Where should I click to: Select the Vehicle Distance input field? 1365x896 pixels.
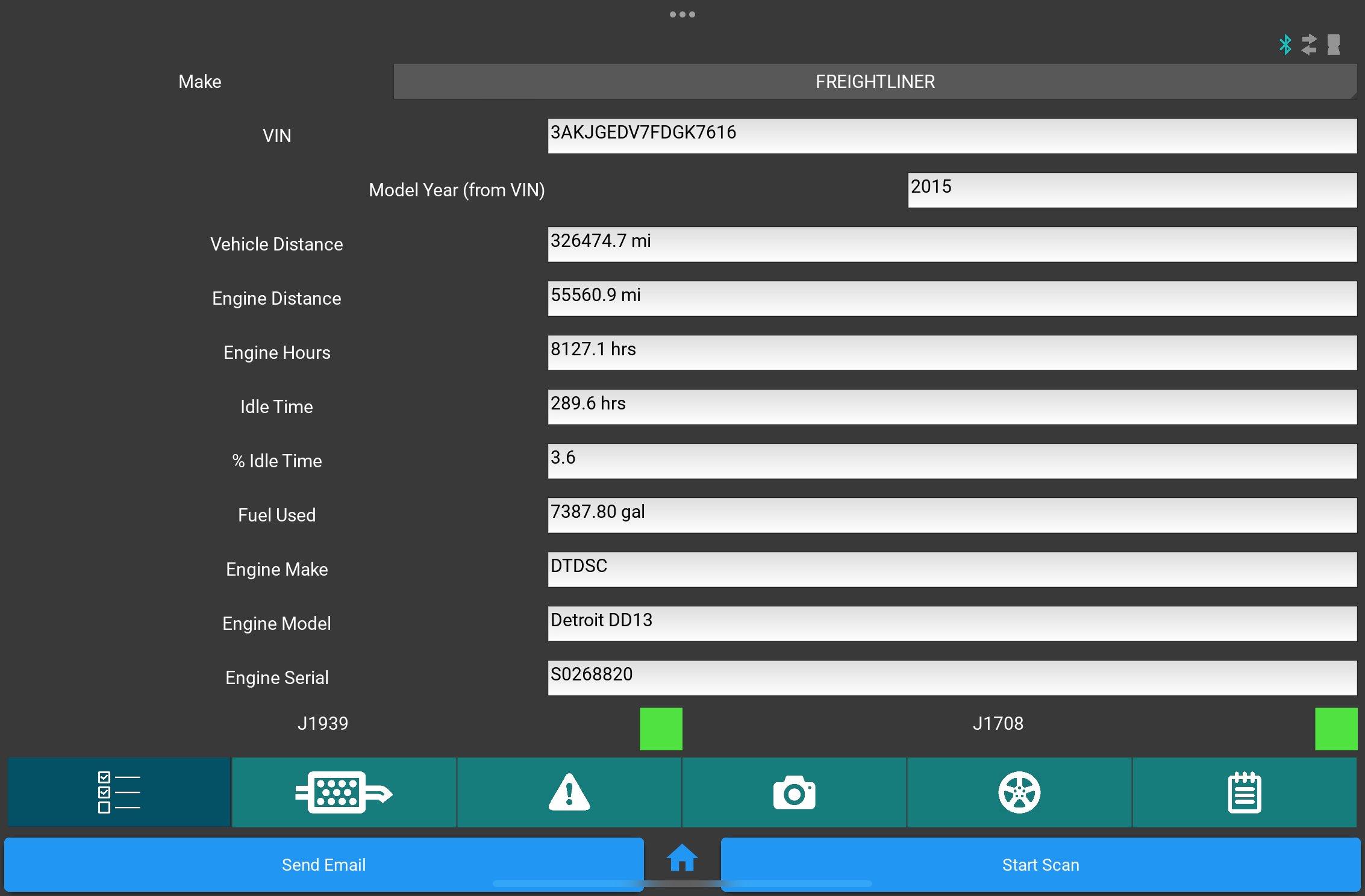(952, 244)
